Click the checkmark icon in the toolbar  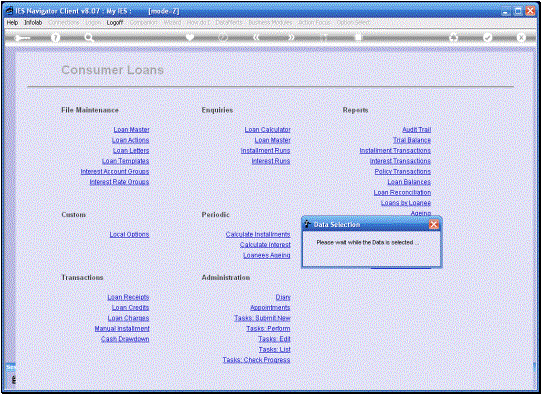[487, 38]
